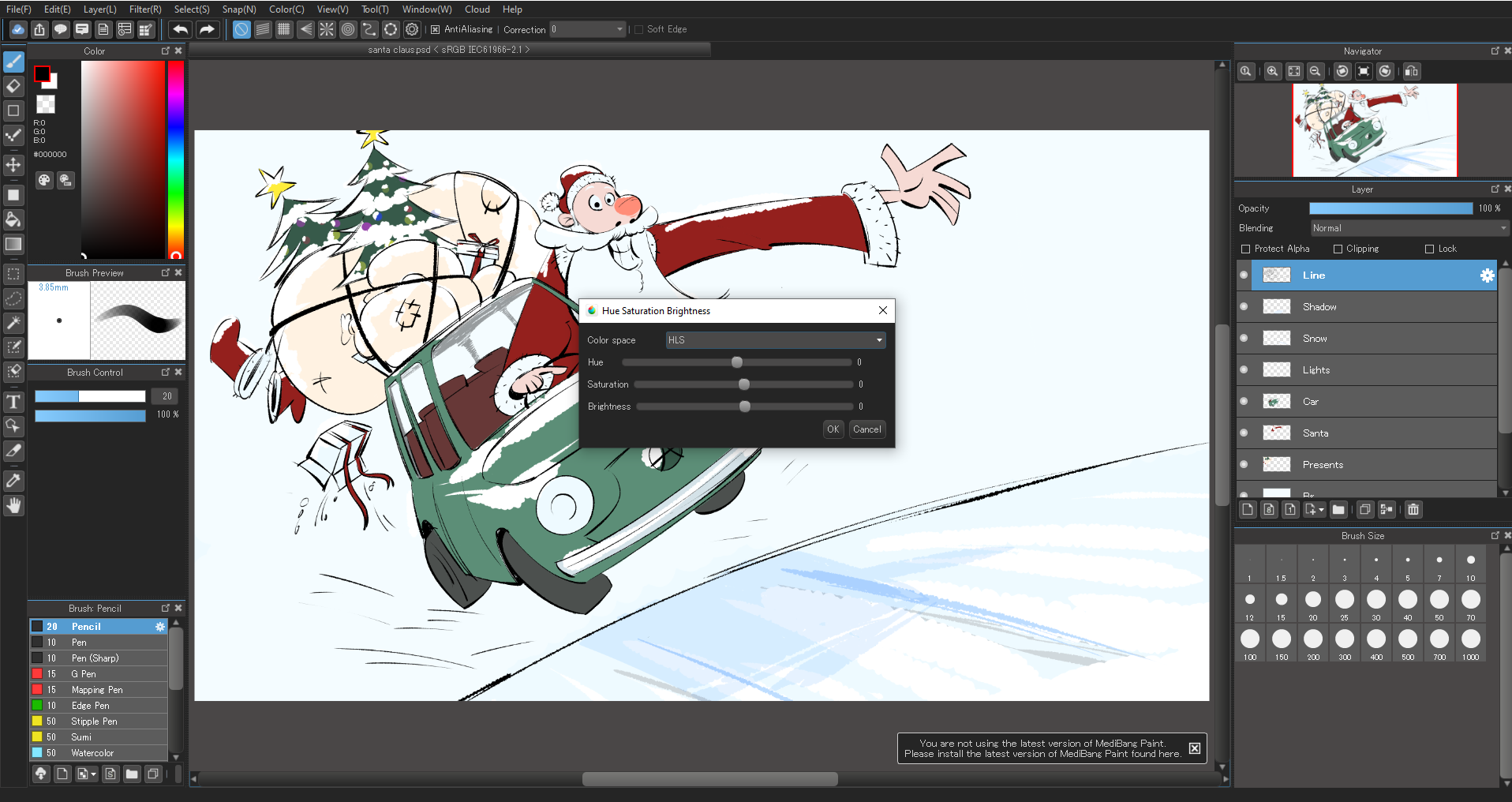Open the Select menu
This screenshot has height=802, width=1512.
click(192, 9)
